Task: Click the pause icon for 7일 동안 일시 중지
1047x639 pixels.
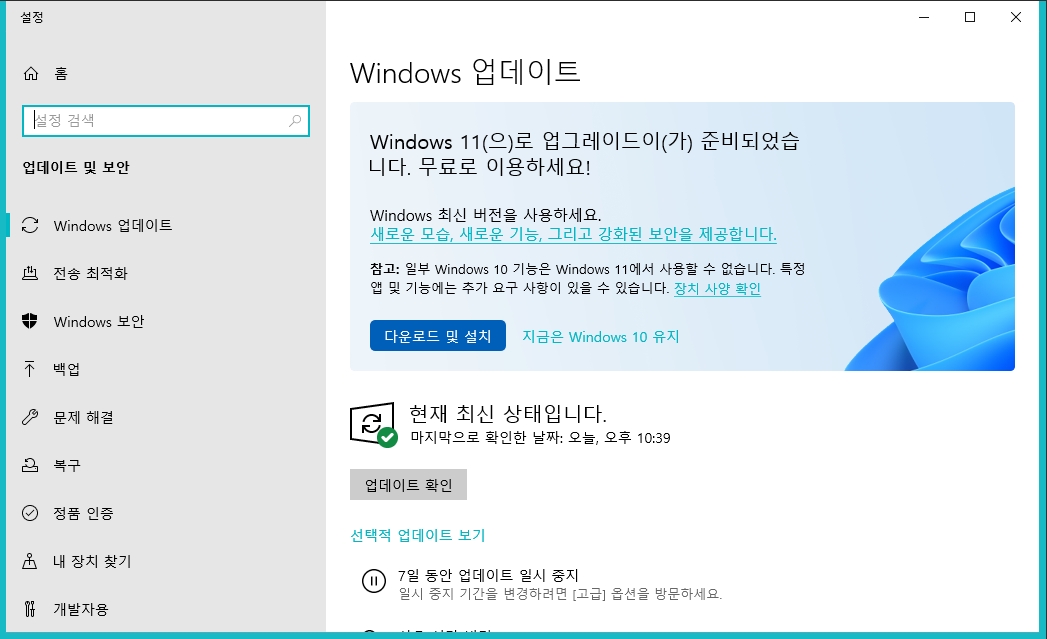Action: [x=374, y=581]
